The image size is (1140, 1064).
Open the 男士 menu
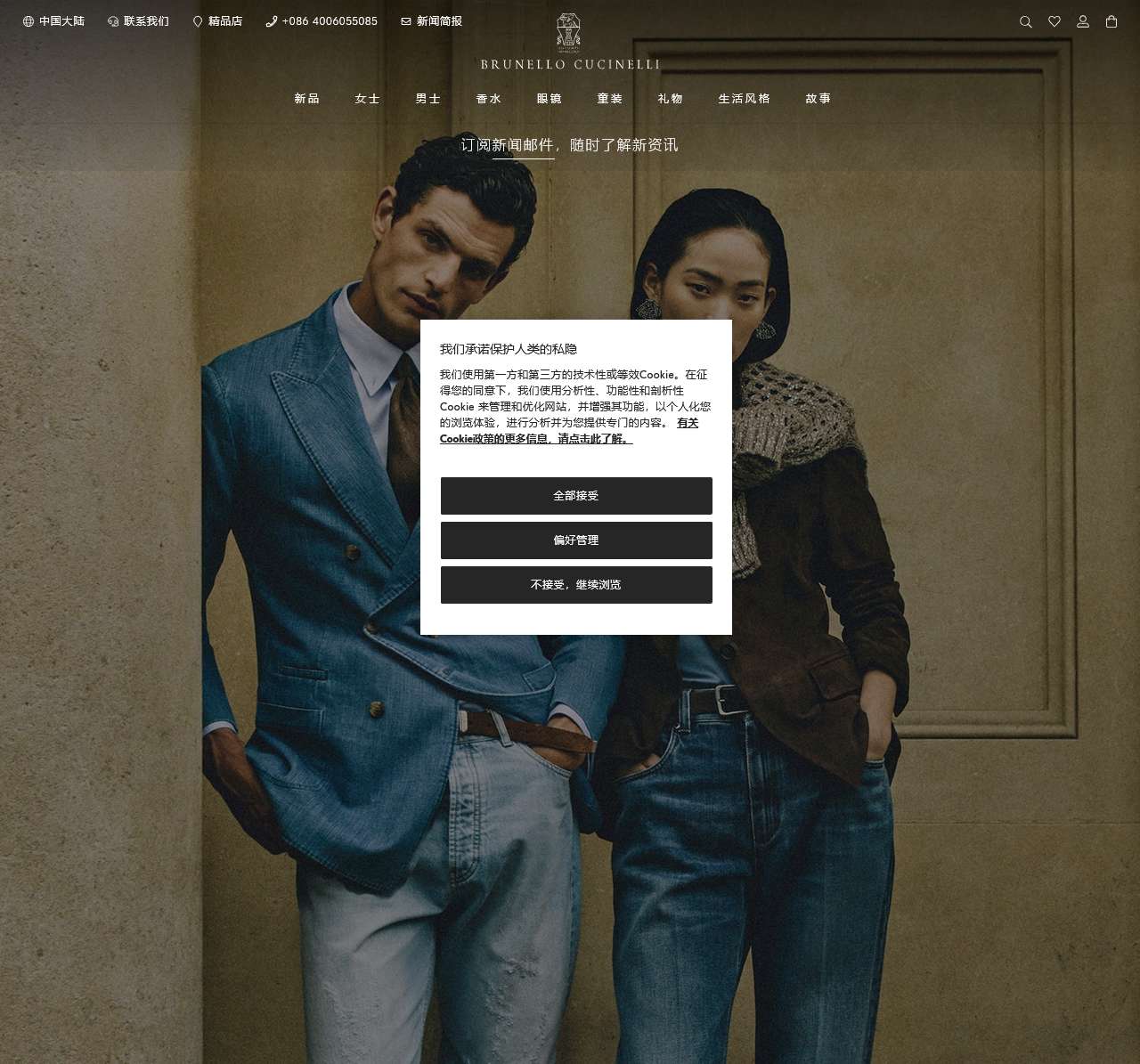427,99
